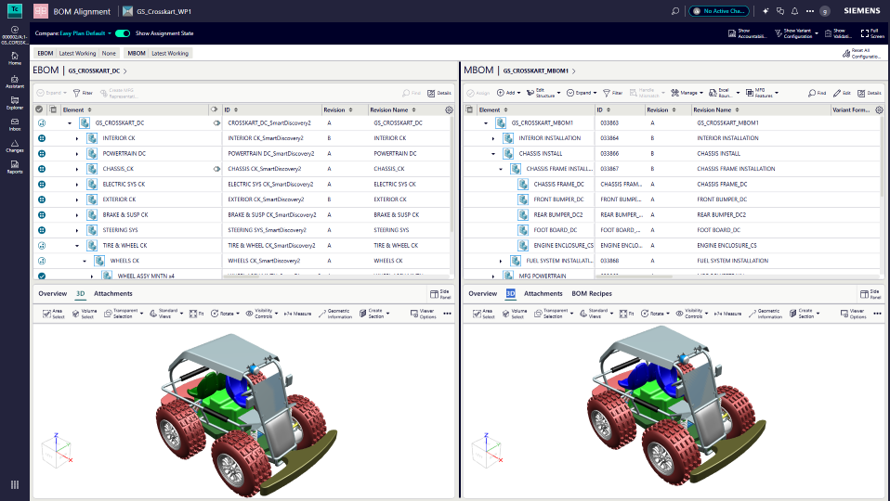Collapse the TIRE & WHEEL CK tree row
890x501 pixels.
[x=77, y=246]
